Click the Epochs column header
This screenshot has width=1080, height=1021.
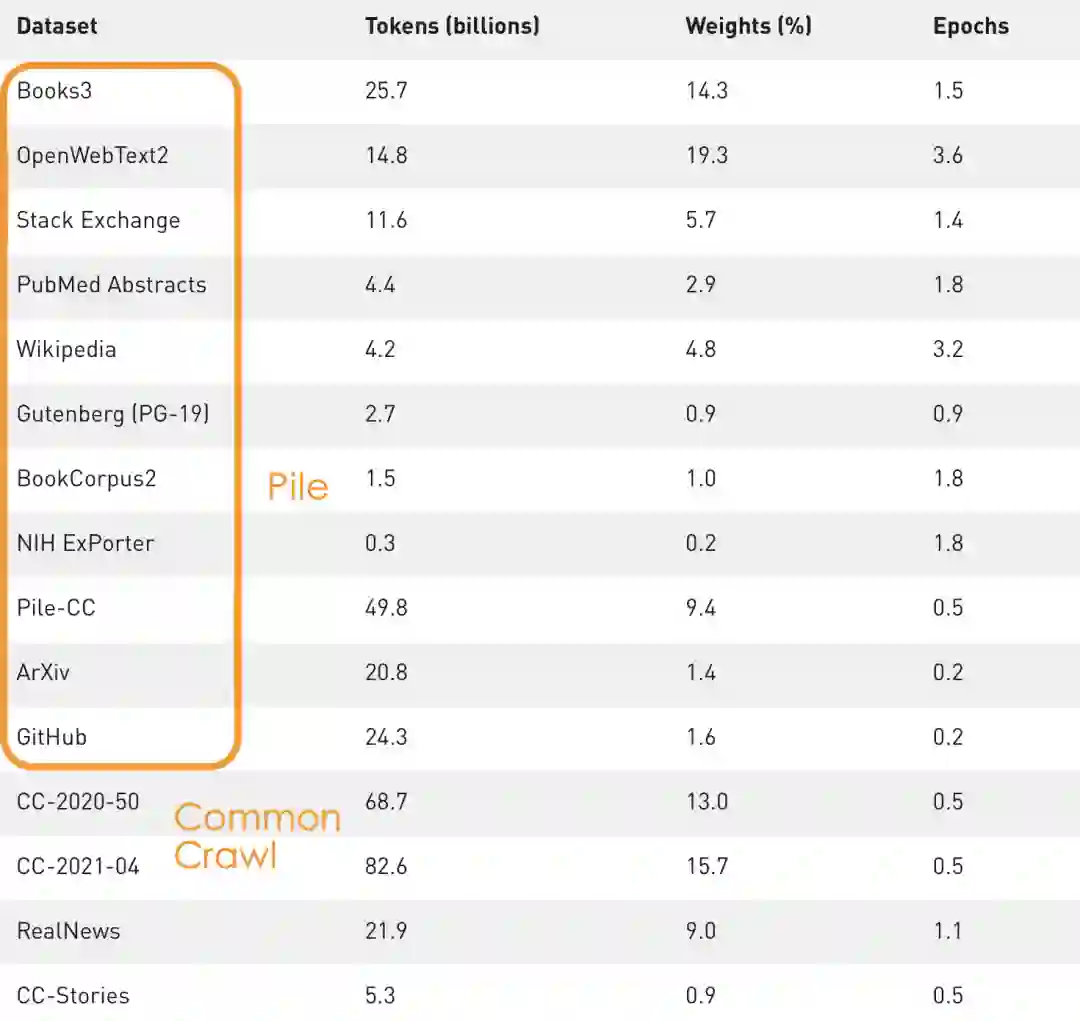tap(970, 26)
